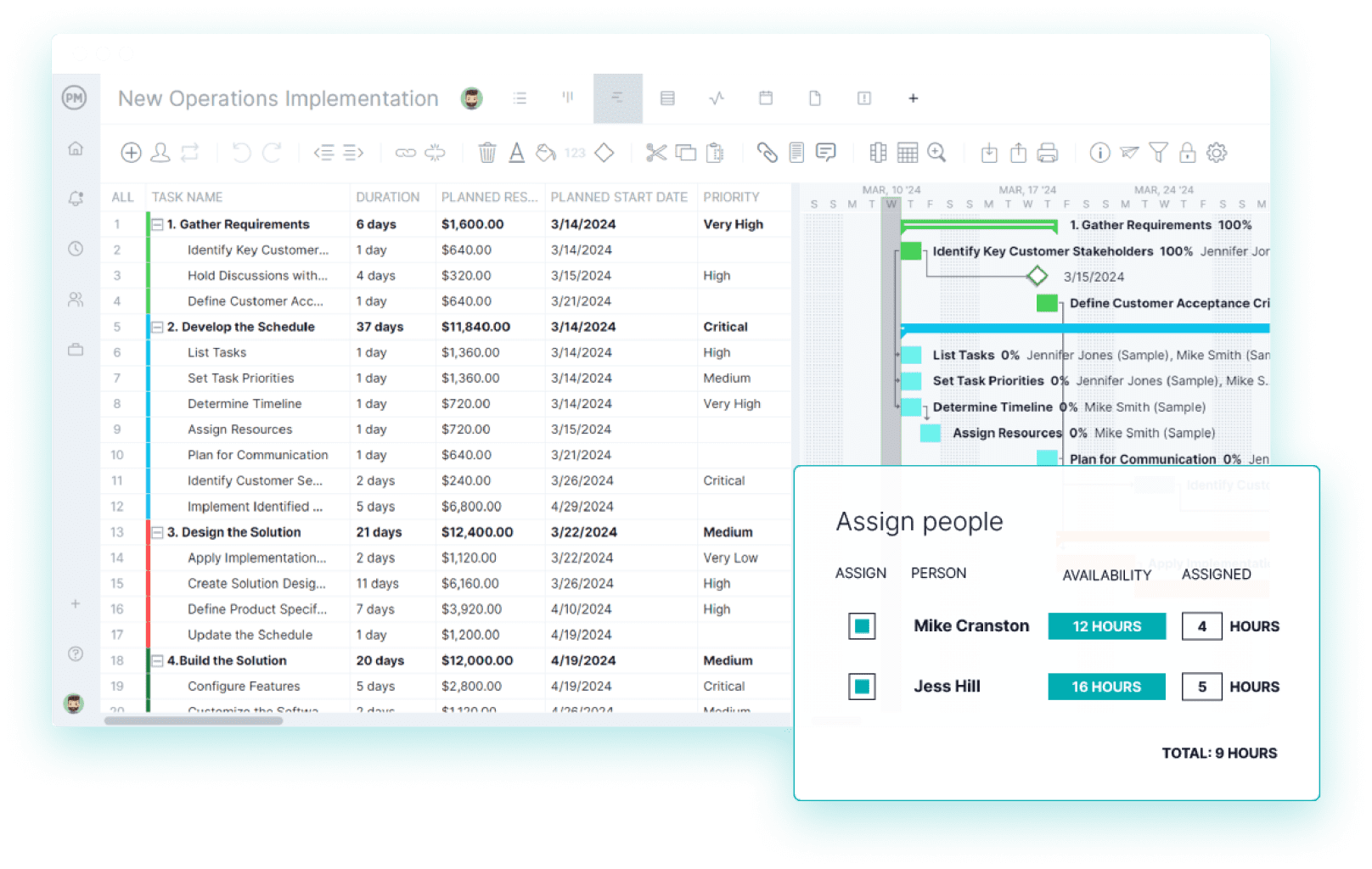The width and height of the screenshot is (1372, 869).
Task: Click the paint bucket fill icon
Action: pos(546,153)
